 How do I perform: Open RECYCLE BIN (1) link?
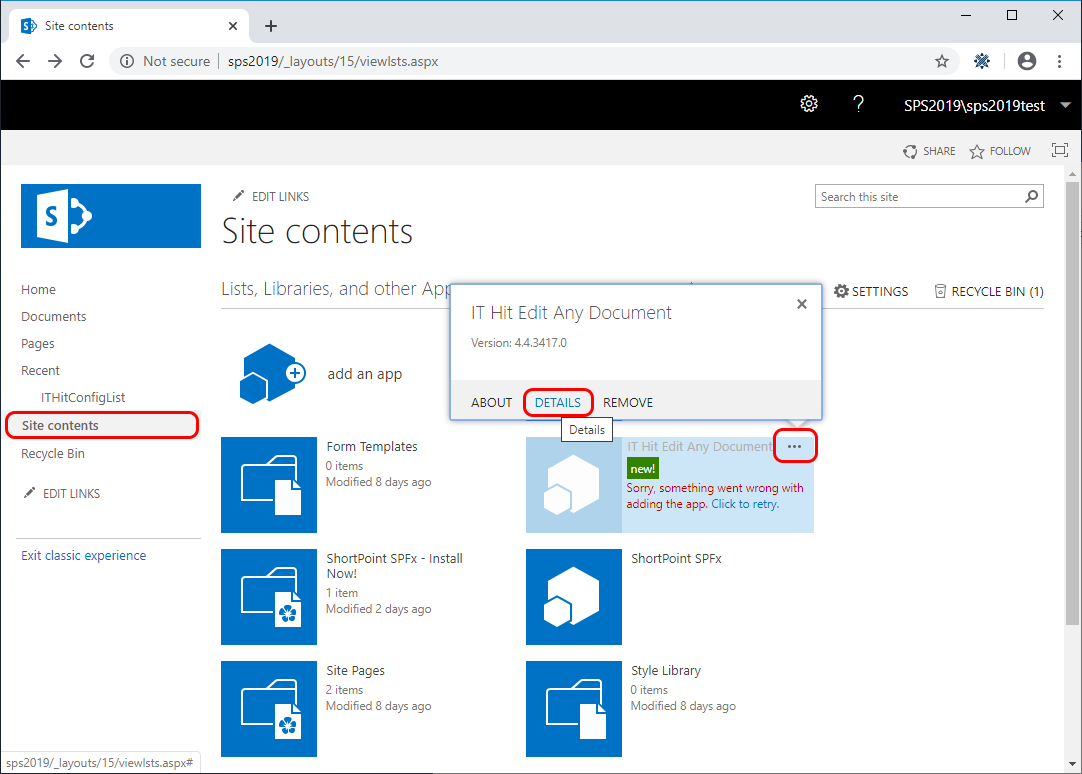(x=989, y=291)
